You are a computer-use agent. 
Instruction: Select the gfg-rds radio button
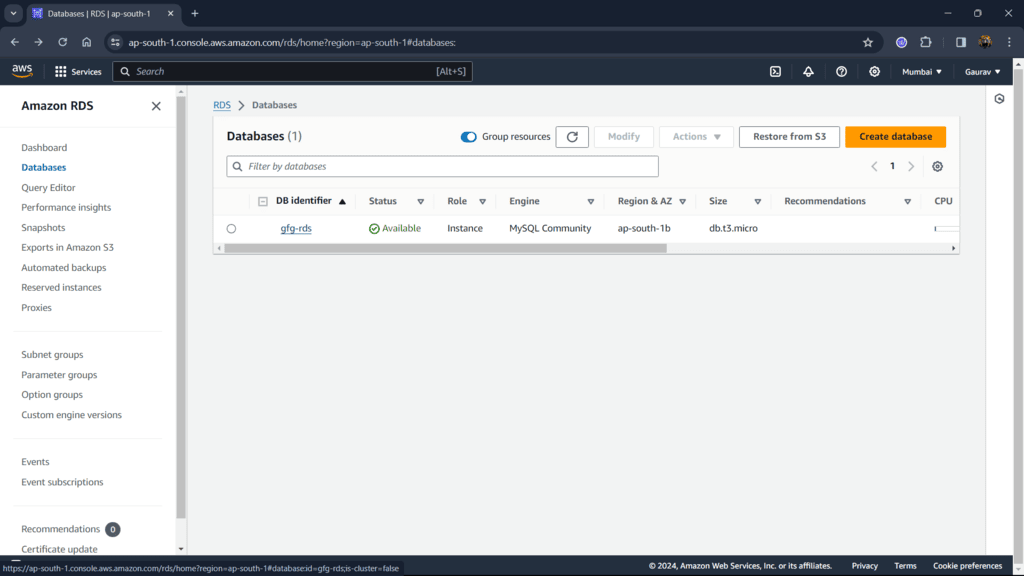231,229
